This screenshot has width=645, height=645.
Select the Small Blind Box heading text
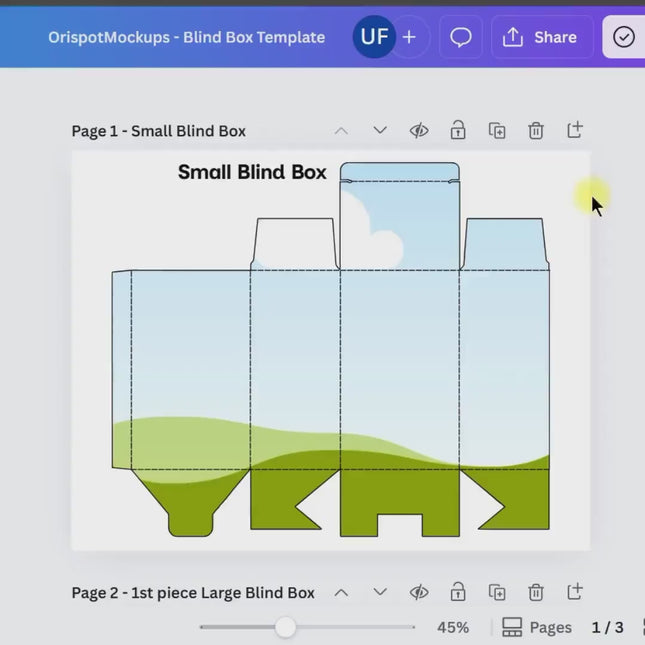tap(252, 172)
